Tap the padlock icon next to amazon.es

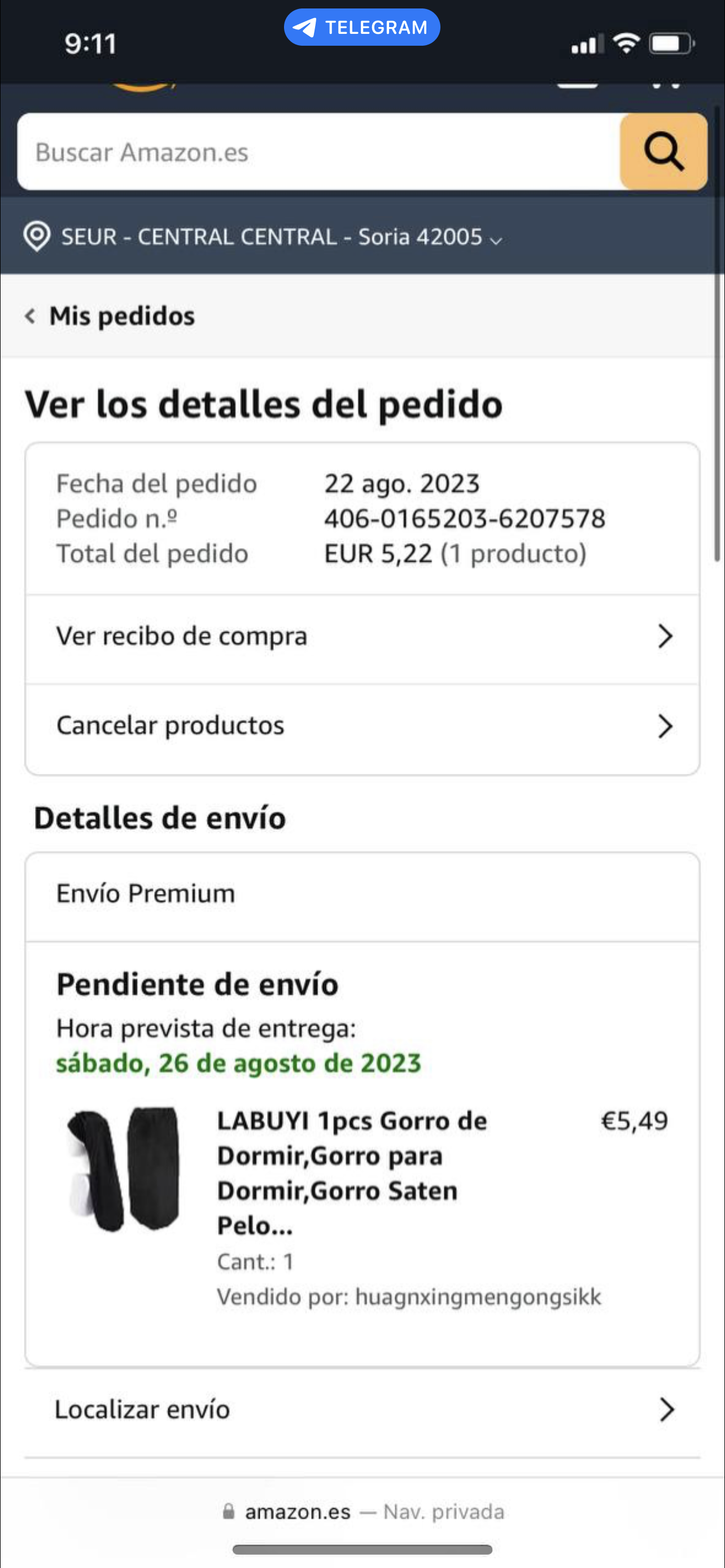tap(228, 1511)
